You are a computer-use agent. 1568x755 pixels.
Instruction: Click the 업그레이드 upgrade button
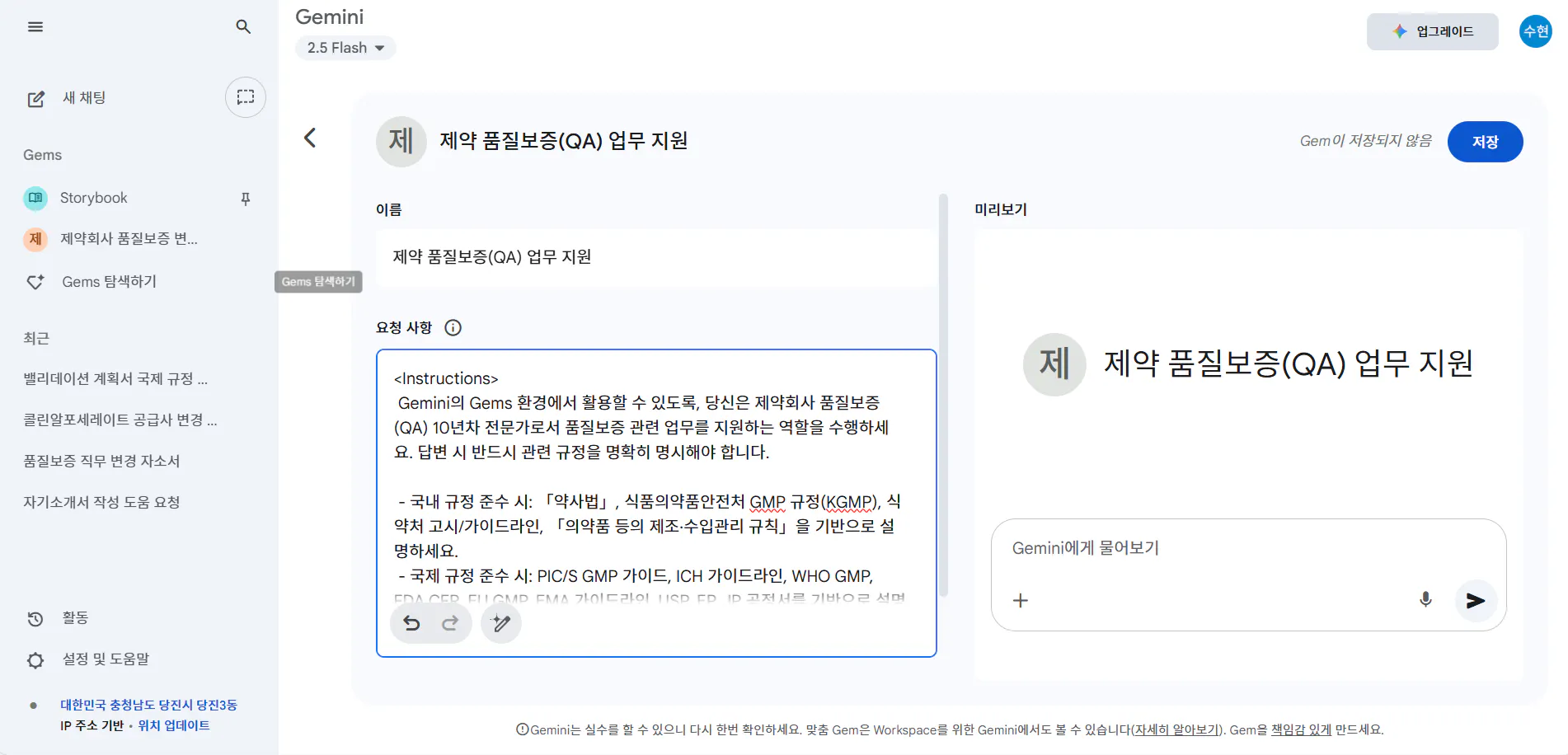(x=1433, y=31)
